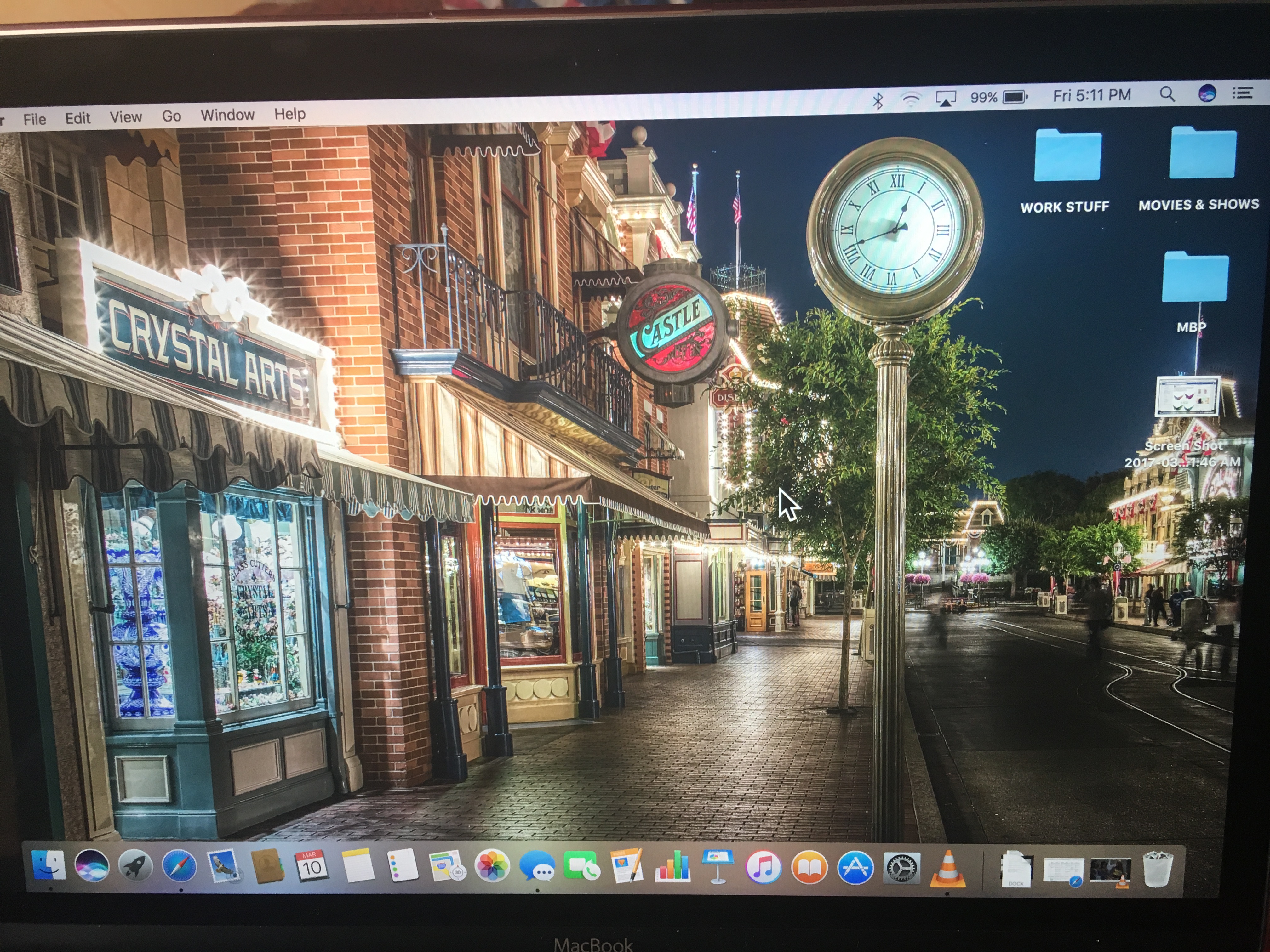The width and height of the screenshot is (1270, 952).
Task: Open the Help menu
Action: point(290,114)
